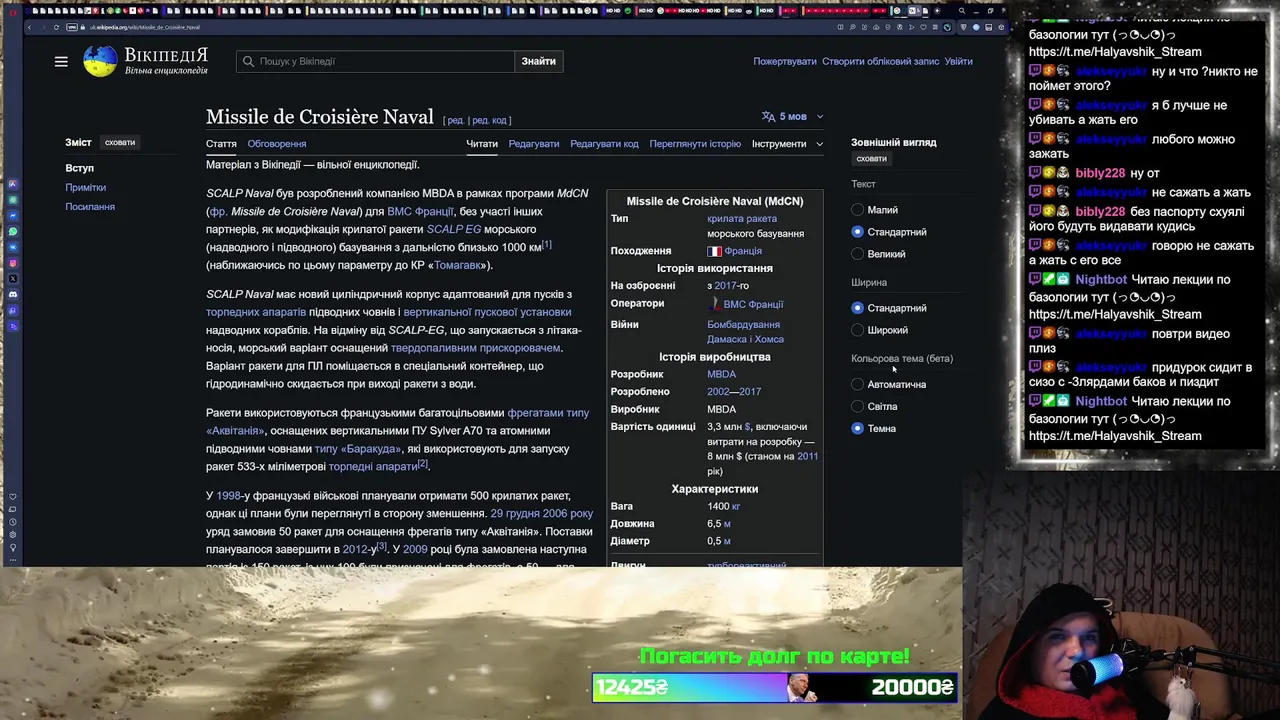Click the French flag icon in infobox
Screen dimensions: 1280x720
(x=714, y=251)
